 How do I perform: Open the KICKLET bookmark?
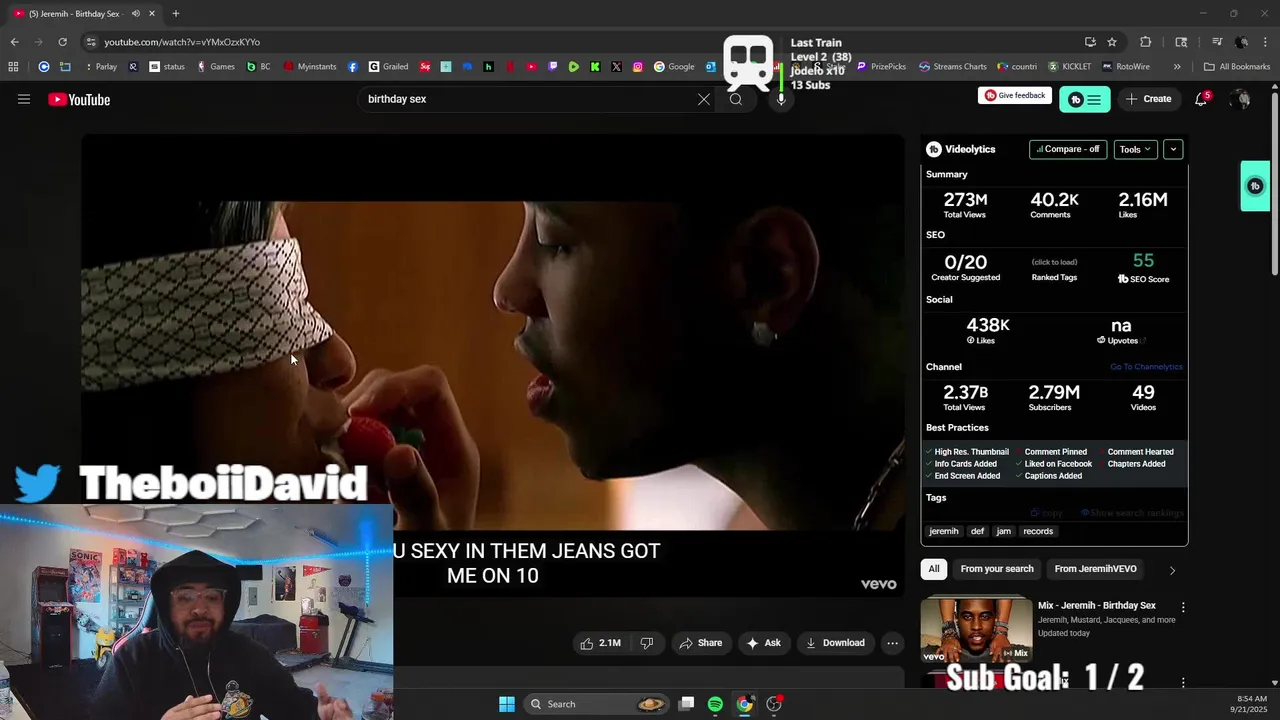point(1069,67)
